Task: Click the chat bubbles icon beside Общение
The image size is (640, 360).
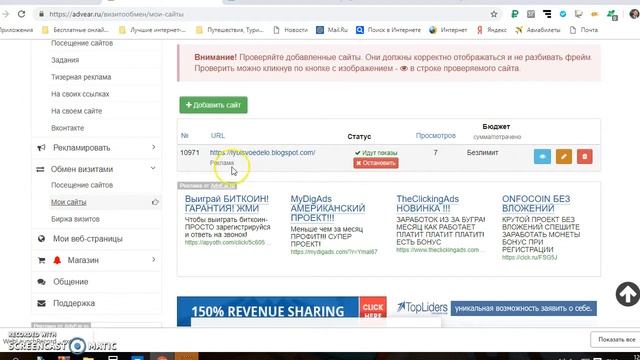Action: tap(41, 282)
